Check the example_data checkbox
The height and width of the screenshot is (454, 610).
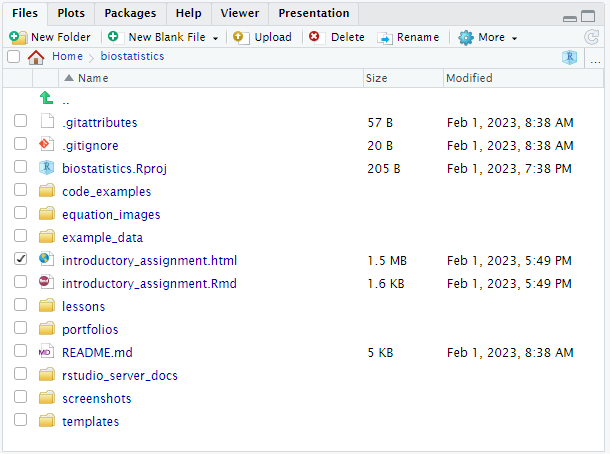tap(20, 236)
